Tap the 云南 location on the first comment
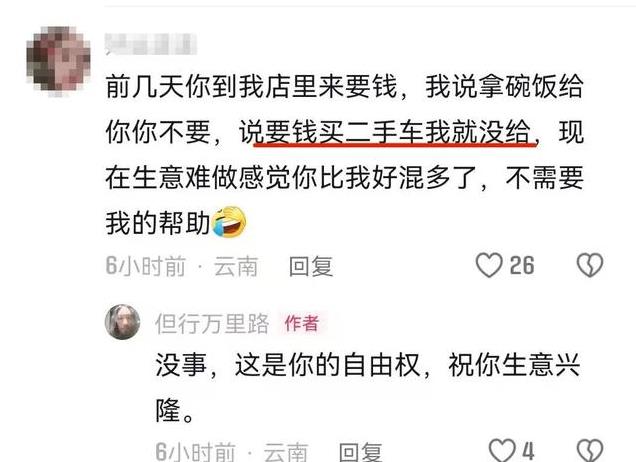The image size is (636, 462). 236,266
